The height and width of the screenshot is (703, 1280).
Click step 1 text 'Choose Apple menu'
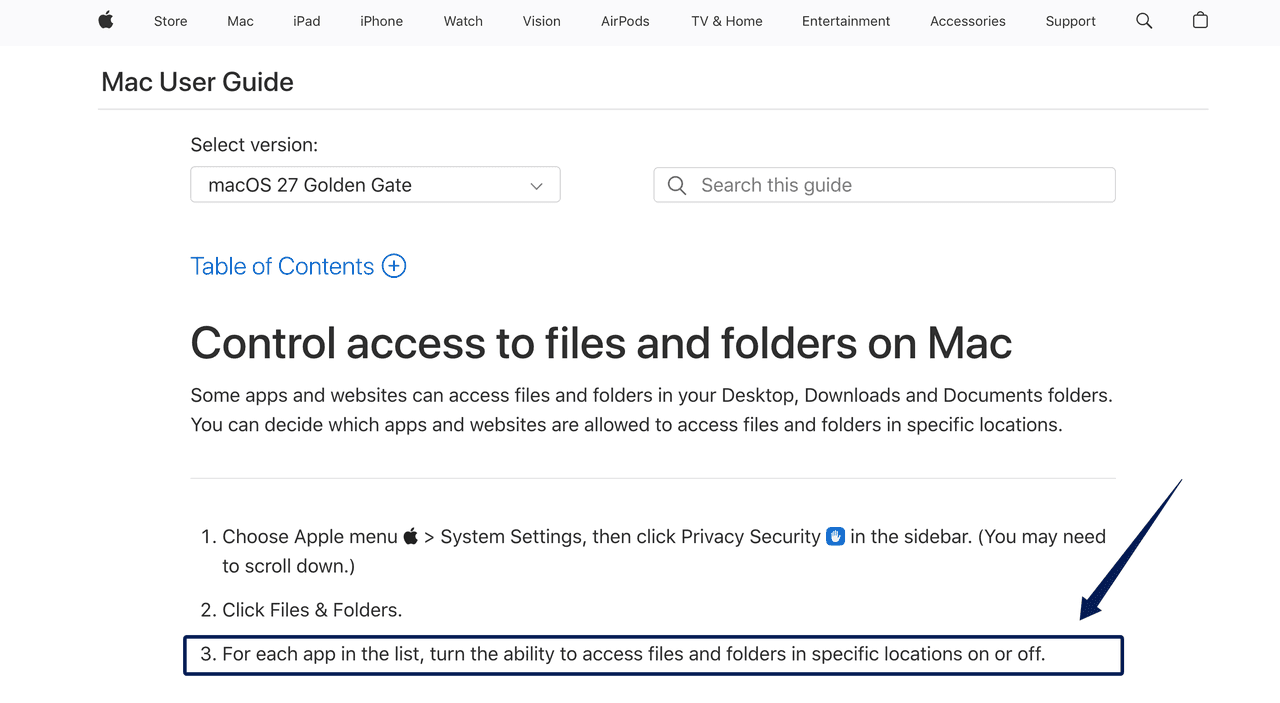pos(310,537)
